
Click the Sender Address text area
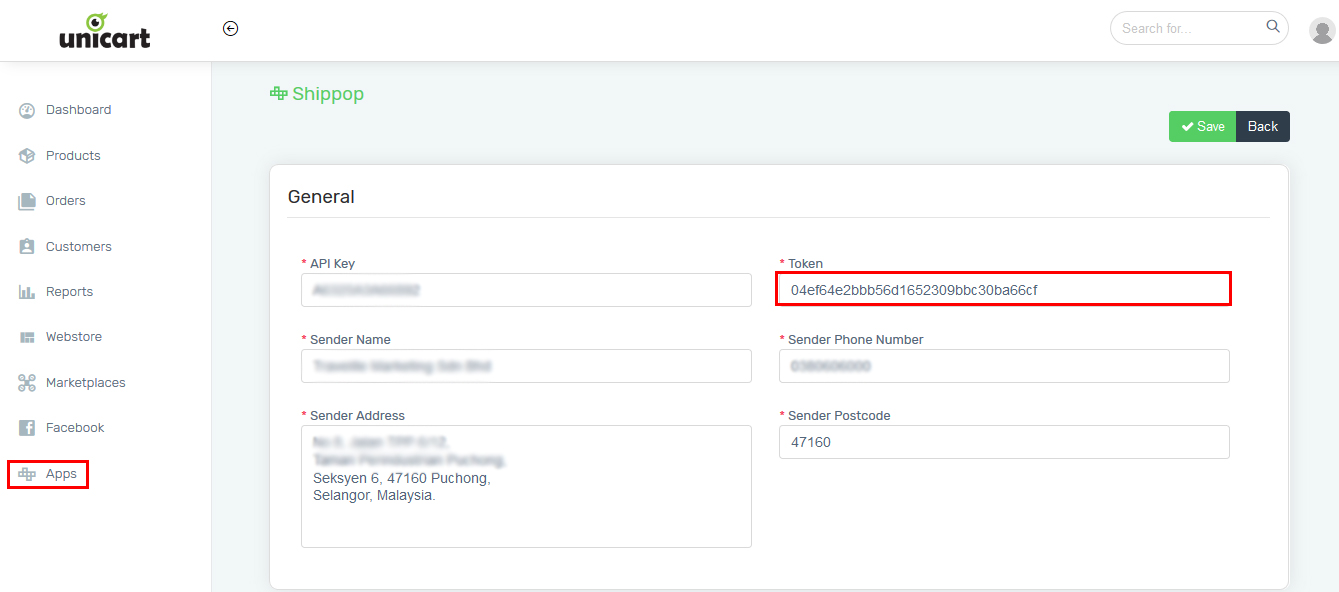pos(526,486)
